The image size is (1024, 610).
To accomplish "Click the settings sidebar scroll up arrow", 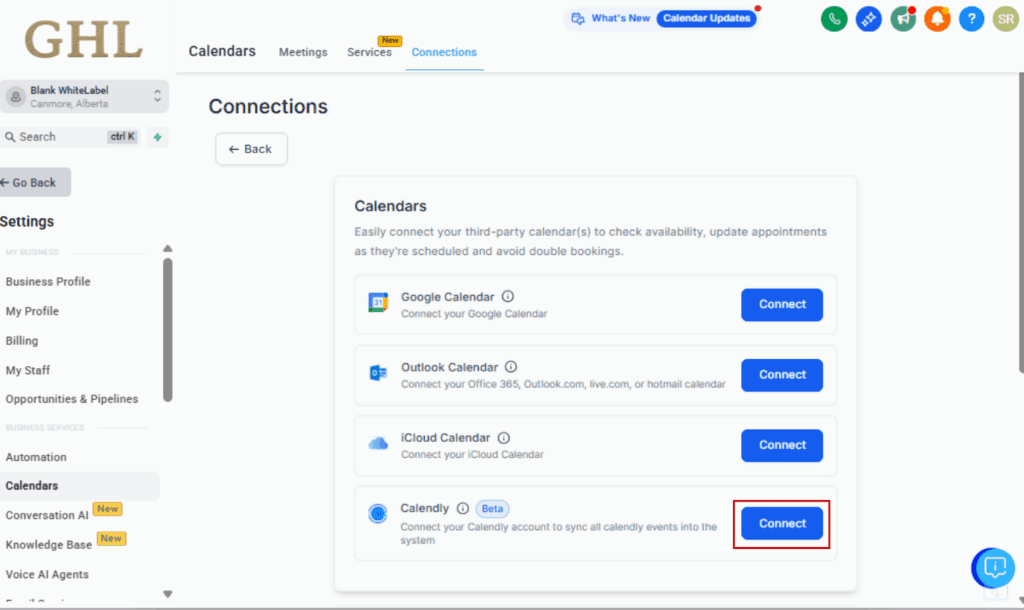I will (x=168, y=248).
